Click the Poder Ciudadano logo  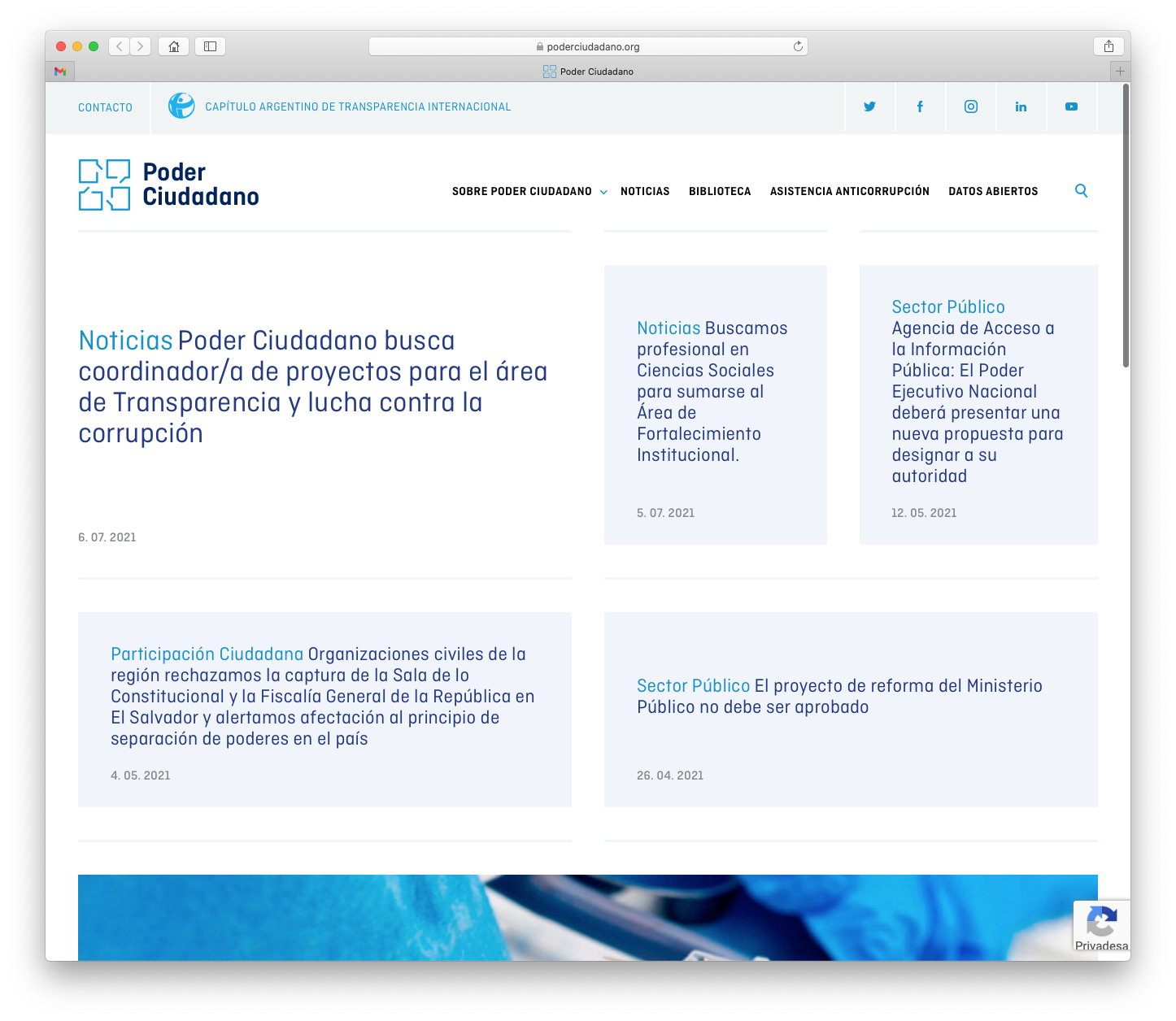coord(169,185)
